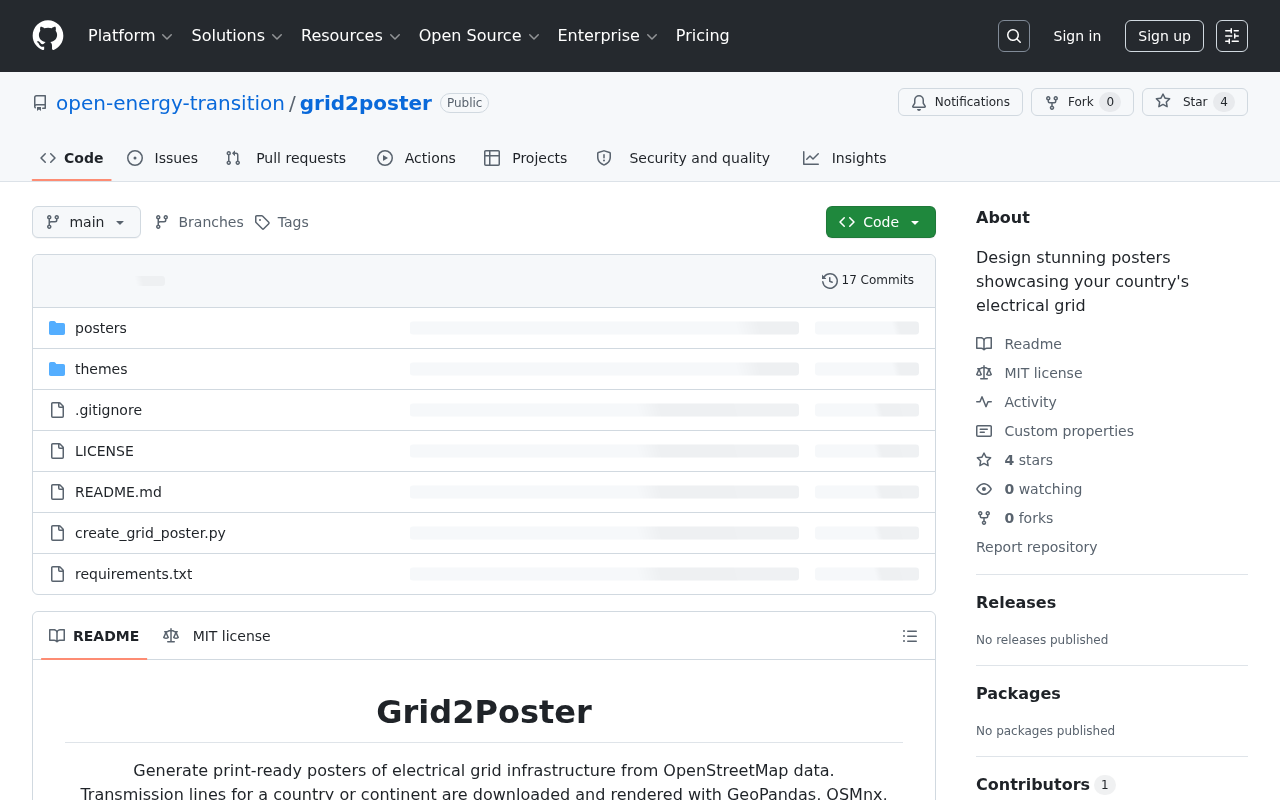1280x800 pixels.
Task: Open the Contributors section heading link
Action: [x=1045, y=784]
